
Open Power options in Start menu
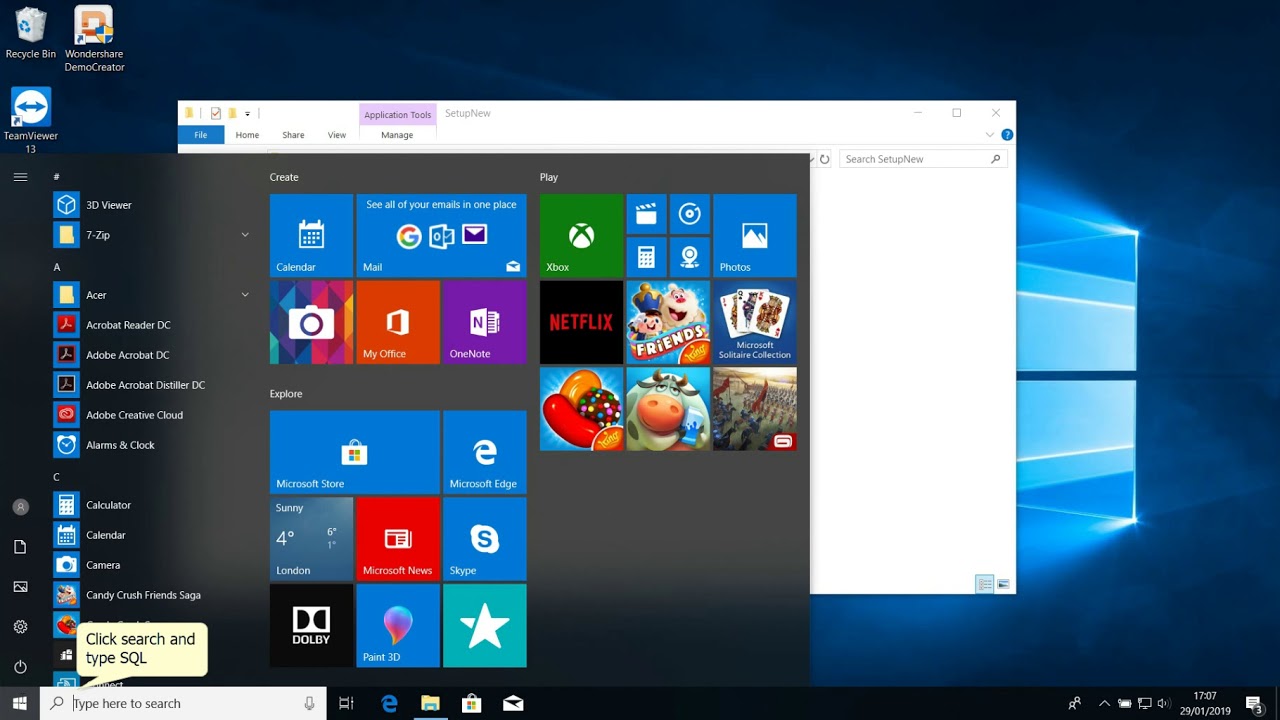(20, 667)
